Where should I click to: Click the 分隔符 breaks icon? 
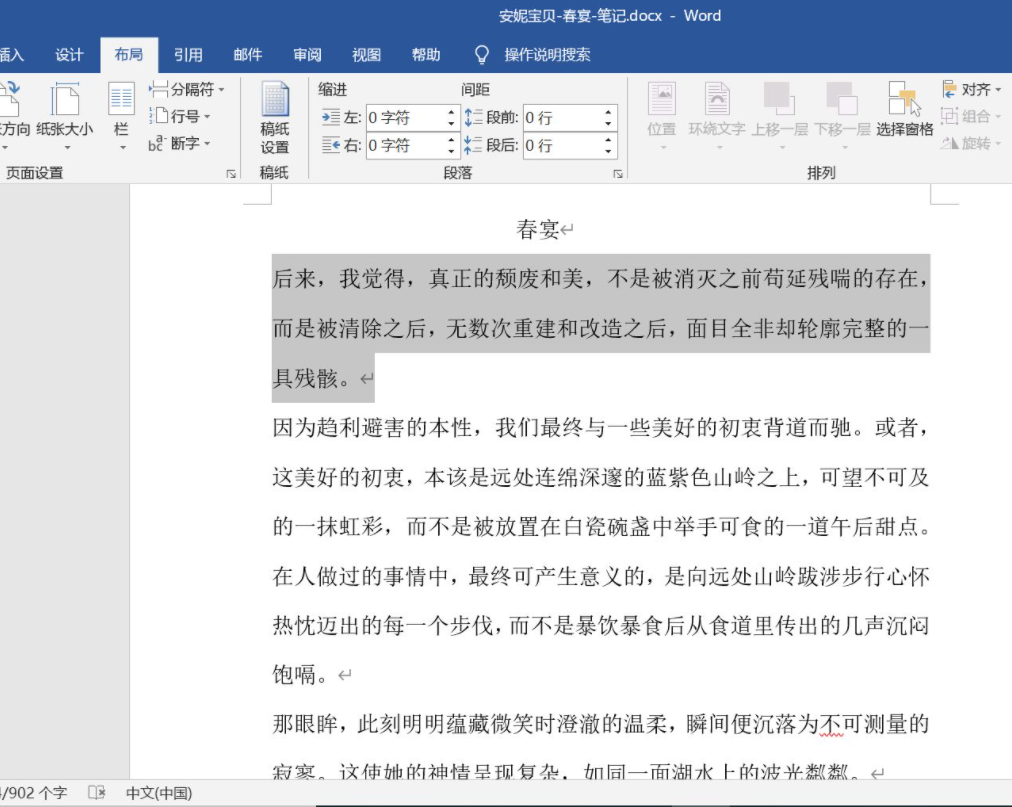click(x=182, y=89)
